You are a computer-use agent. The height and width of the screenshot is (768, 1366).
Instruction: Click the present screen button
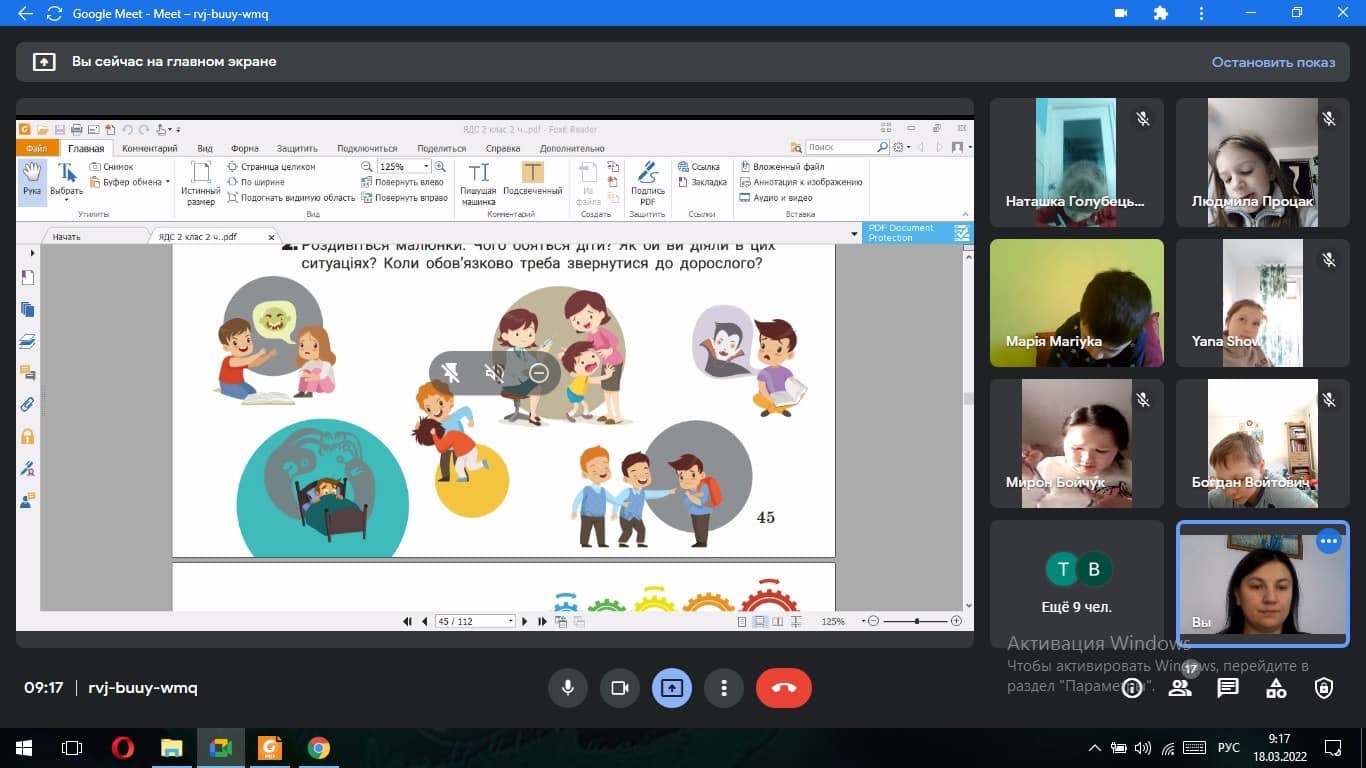click(672, 688)
